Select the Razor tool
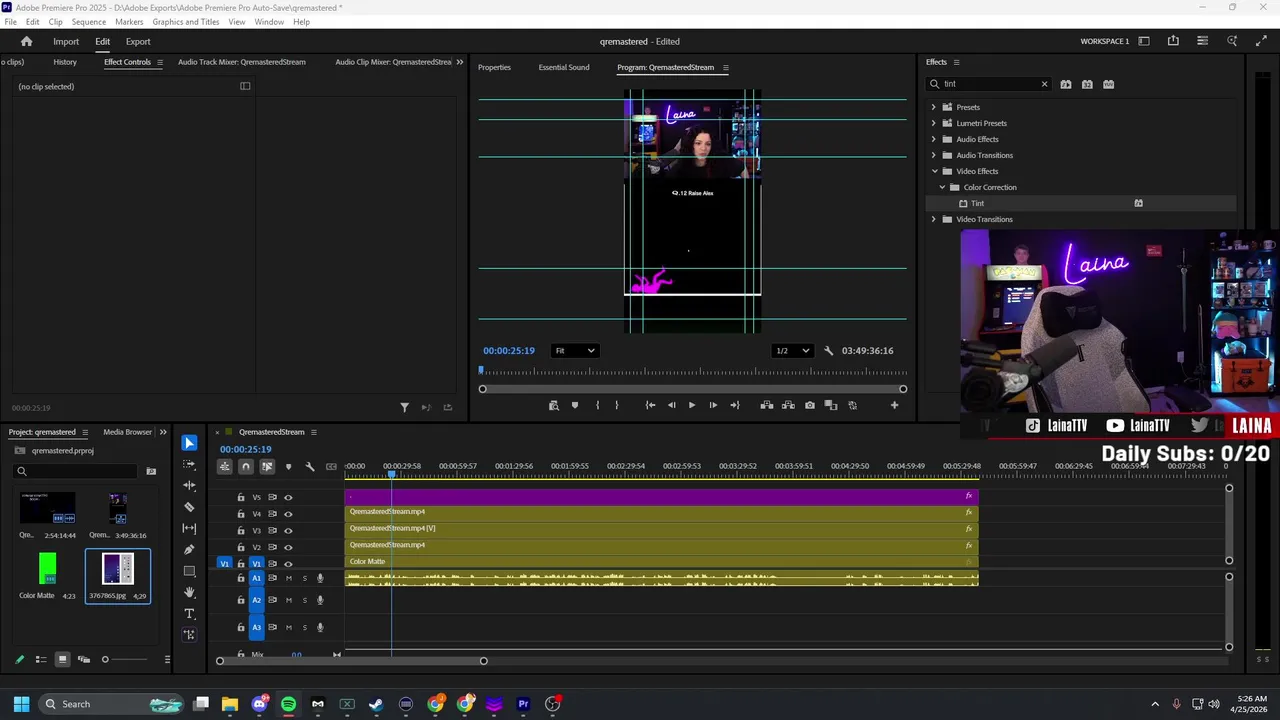 pyautogui.click(x=189, y=507)
